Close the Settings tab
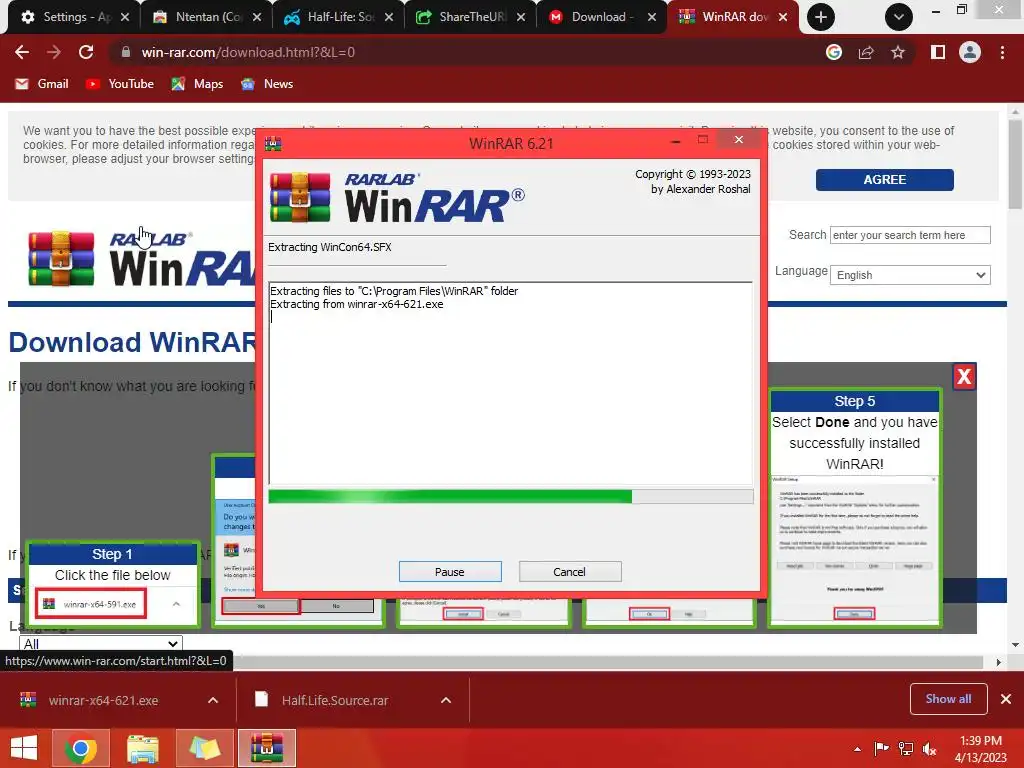 (125, 17)
